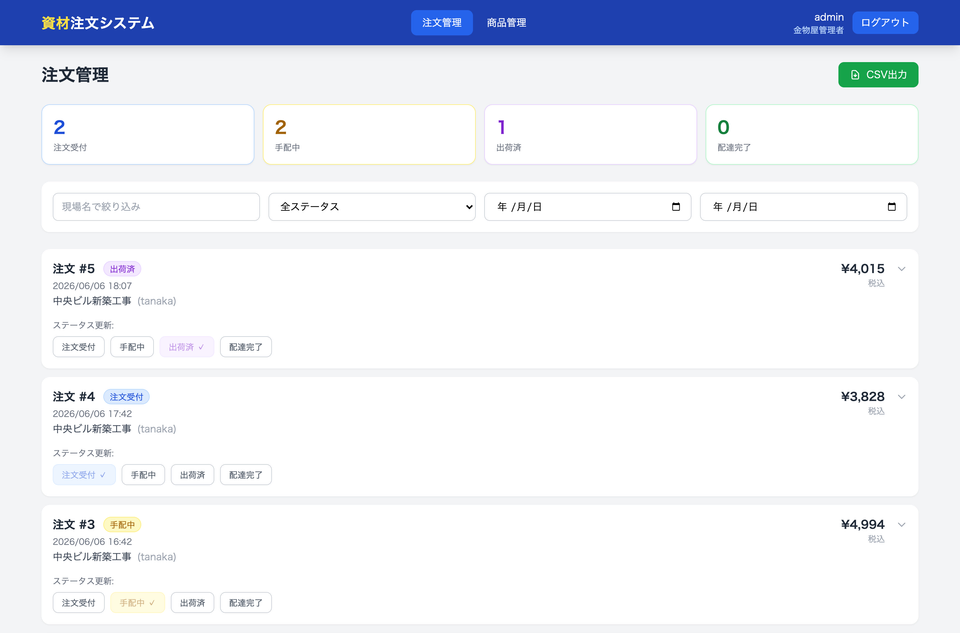Set order #3 status to 注文受付
The width and height of the screenshot is (960, 633).
(x=78, y=603)
